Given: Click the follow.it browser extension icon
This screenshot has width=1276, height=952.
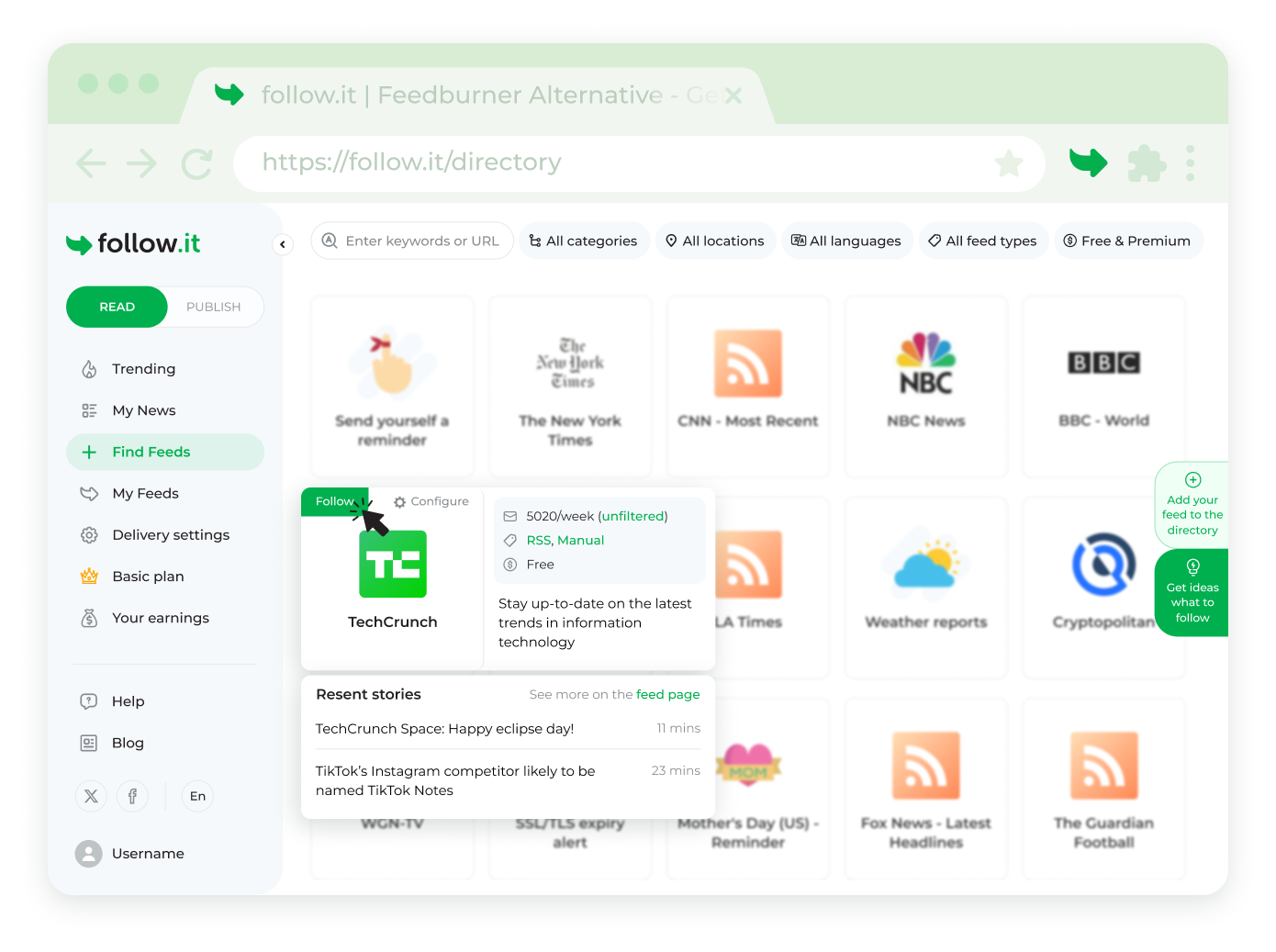Looking at the screenshot, I should pyautogui.click(x=1089, y=162).
